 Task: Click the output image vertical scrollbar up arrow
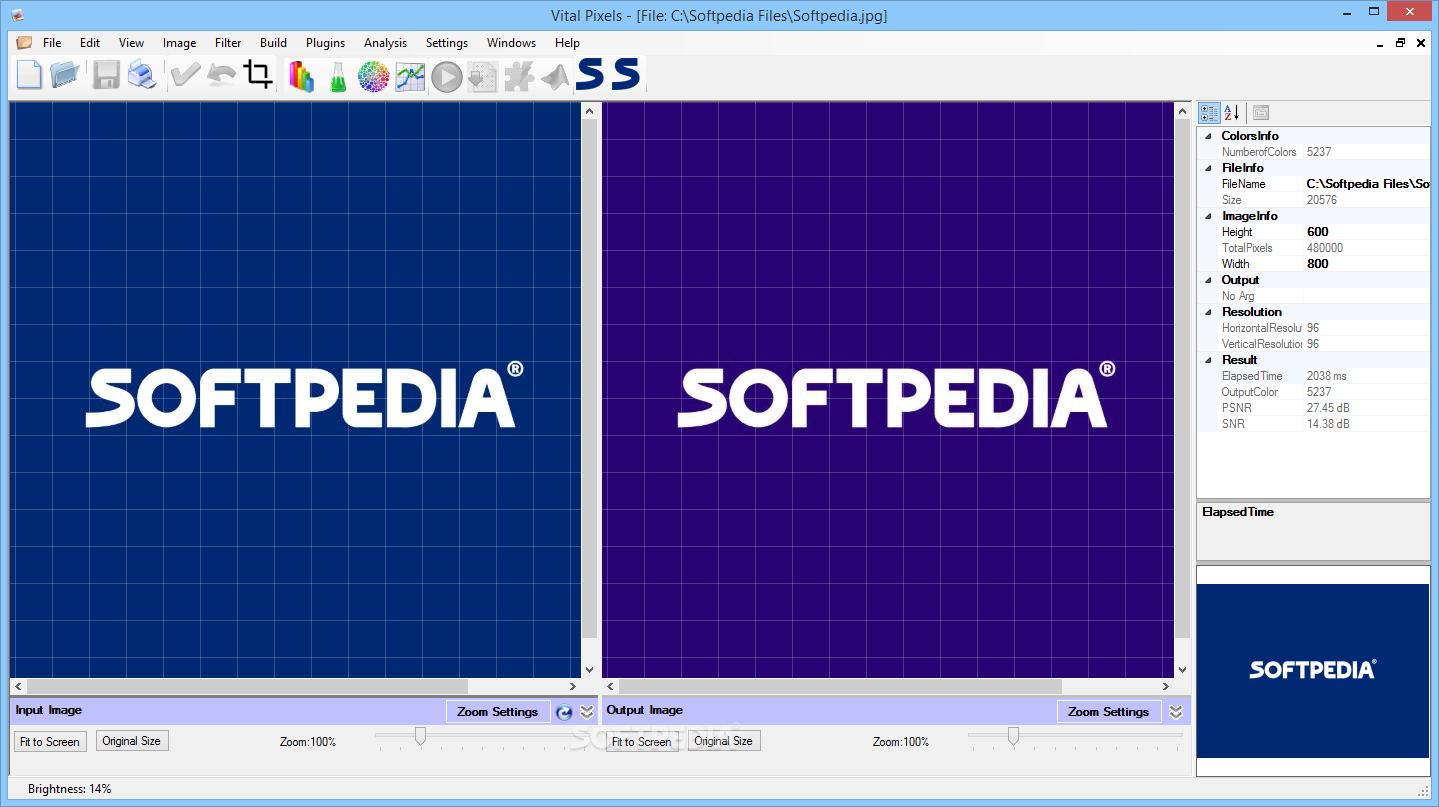1182,111
